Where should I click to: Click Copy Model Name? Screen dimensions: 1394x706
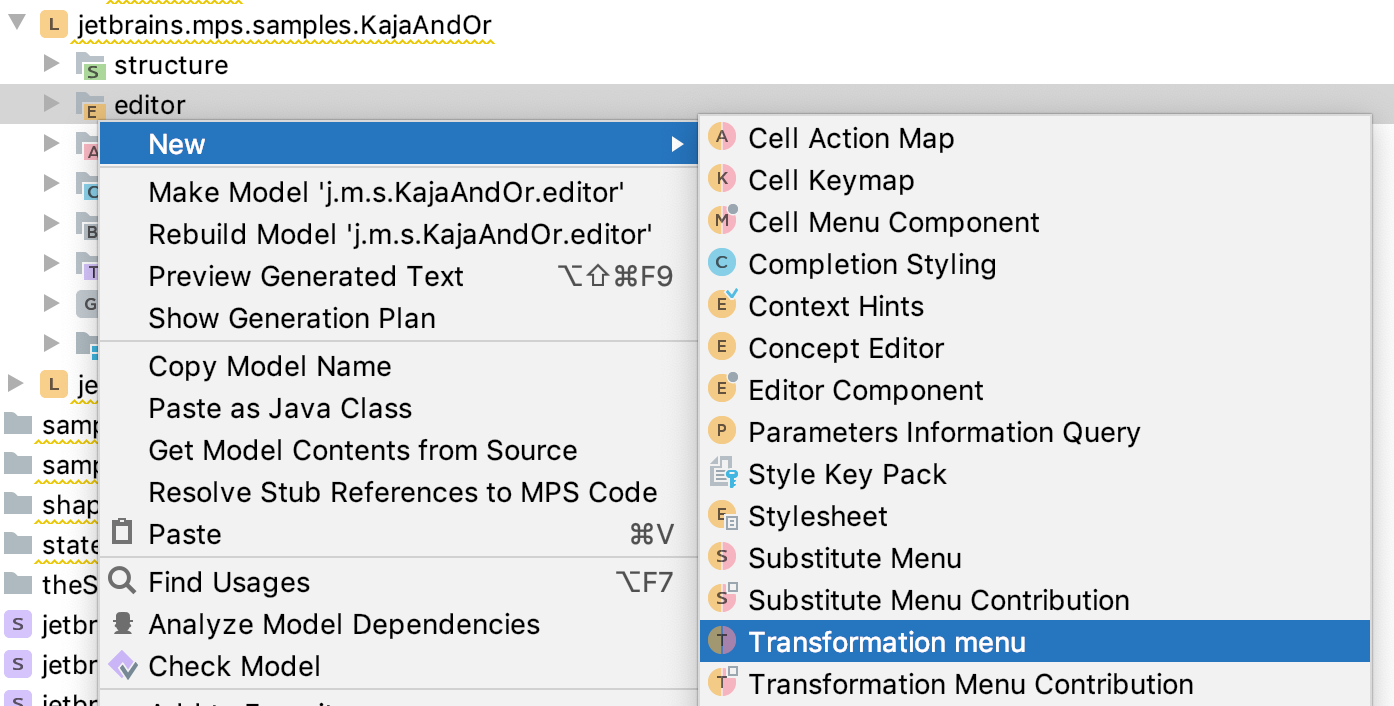pos(269,366)
